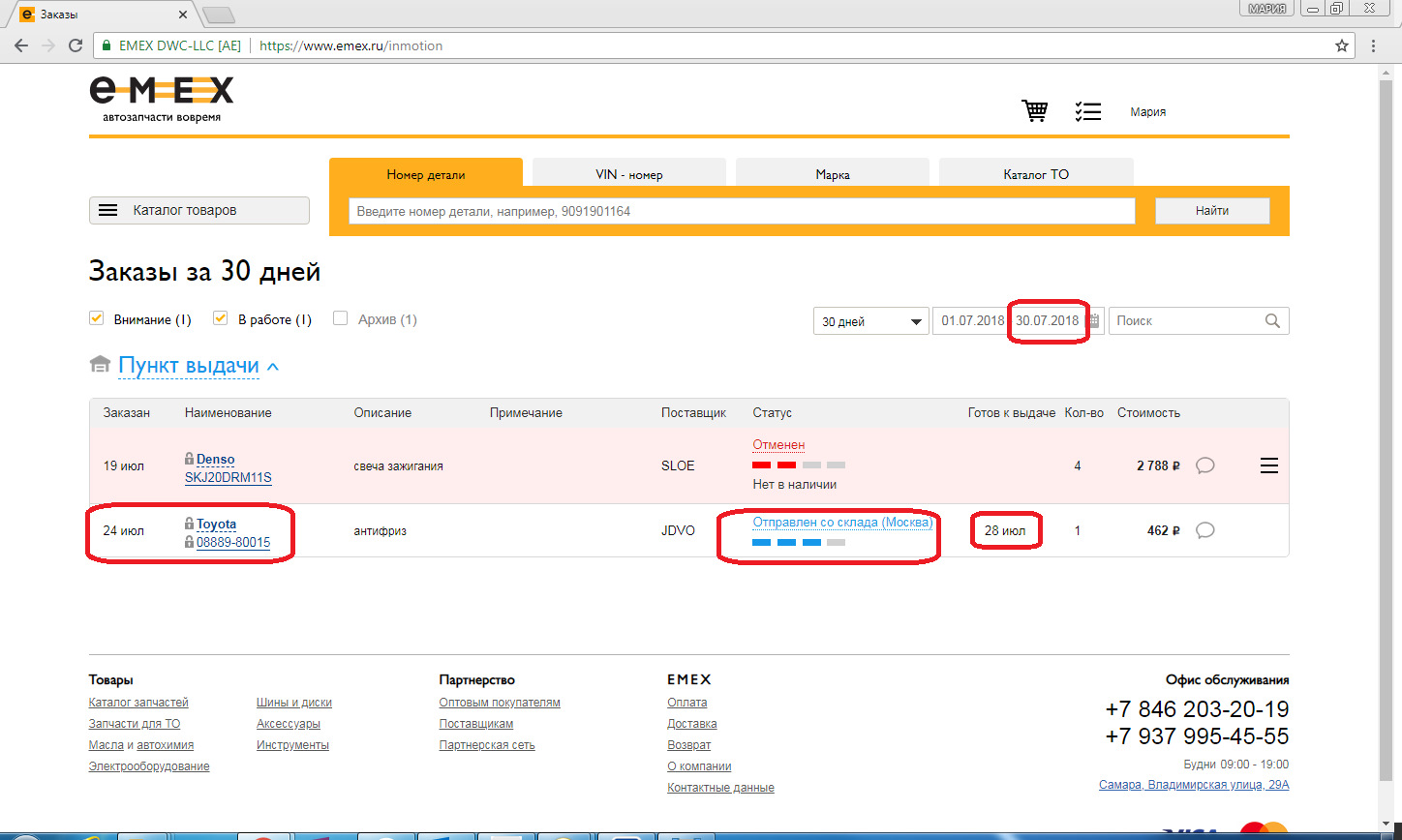
Task: Open Каталог запчастей footer link
Action: [138, 703]
